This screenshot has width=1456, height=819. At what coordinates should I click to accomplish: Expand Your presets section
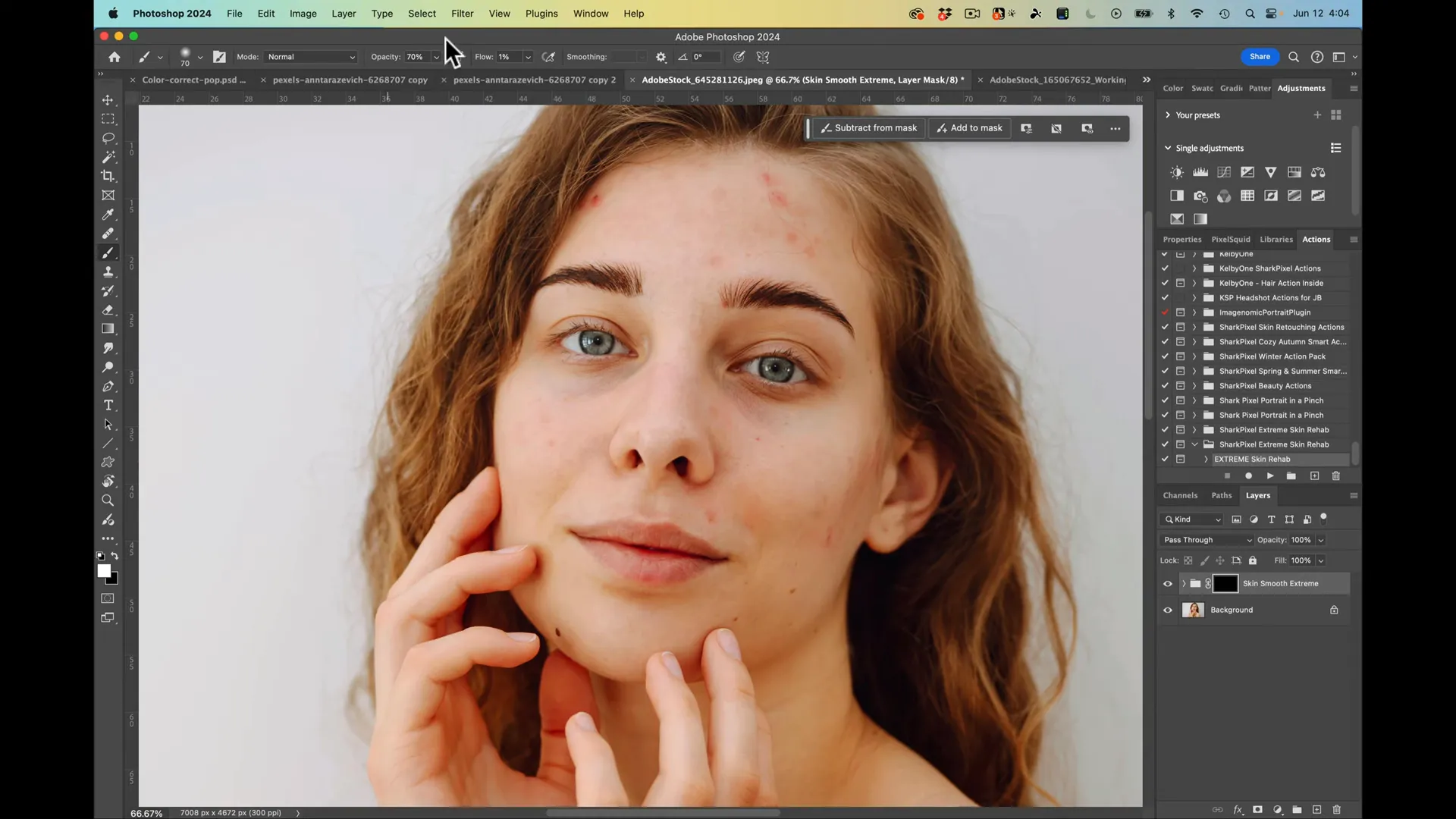(1168, 115)
